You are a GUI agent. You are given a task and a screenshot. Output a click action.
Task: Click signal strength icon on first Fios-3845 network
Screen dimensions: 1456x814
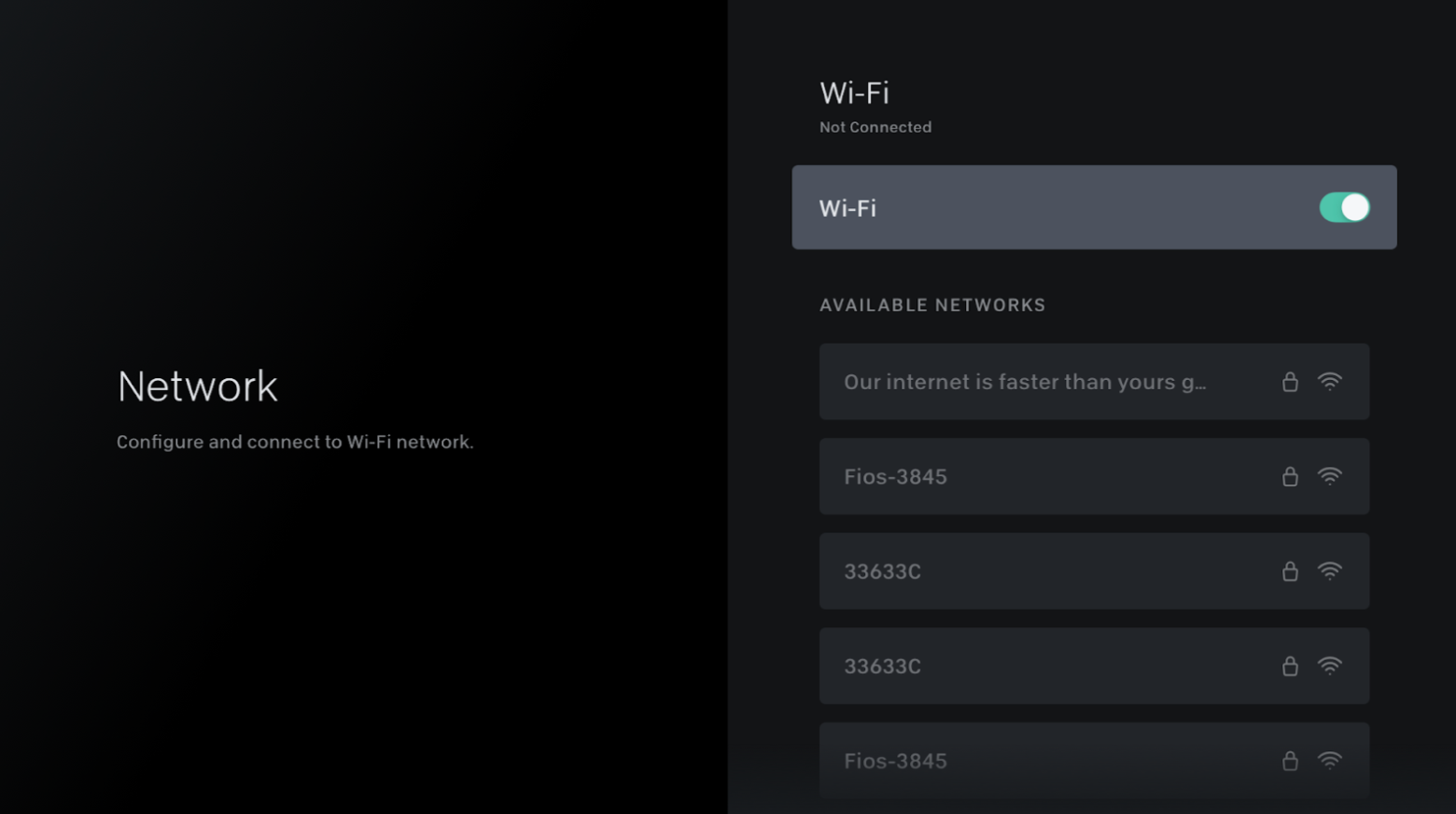pyautogui.click(x=1330, y=477)
